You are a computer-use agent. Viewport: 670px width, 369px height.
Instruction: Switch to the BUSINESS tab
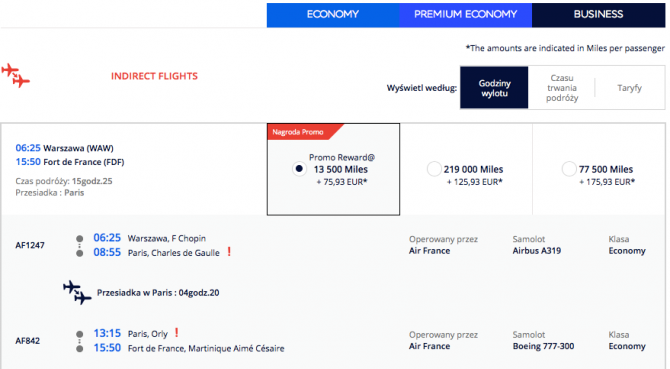pyautogui.click(x=599, y=15)
